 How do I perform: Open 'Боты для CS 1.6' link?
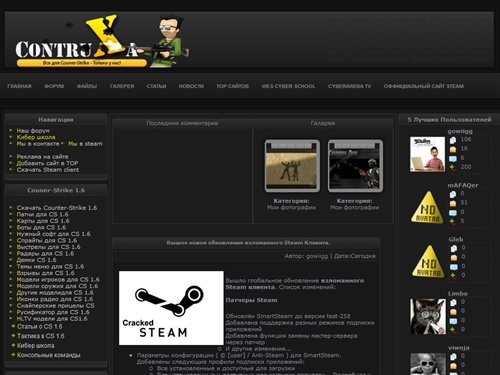41,227
